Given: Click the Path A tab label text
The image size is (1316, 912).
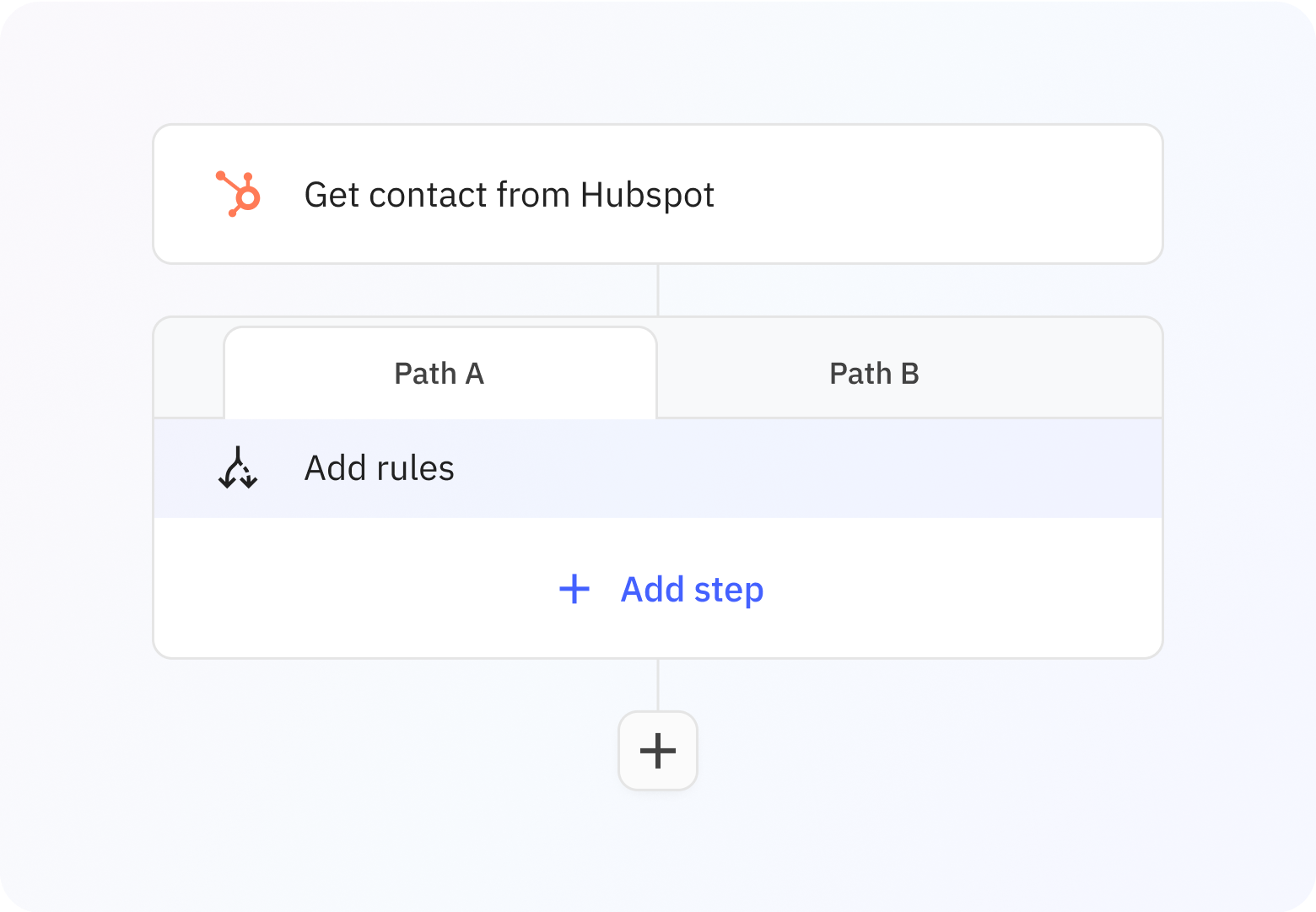Looking at the screenshot, I should coord(439,373).
